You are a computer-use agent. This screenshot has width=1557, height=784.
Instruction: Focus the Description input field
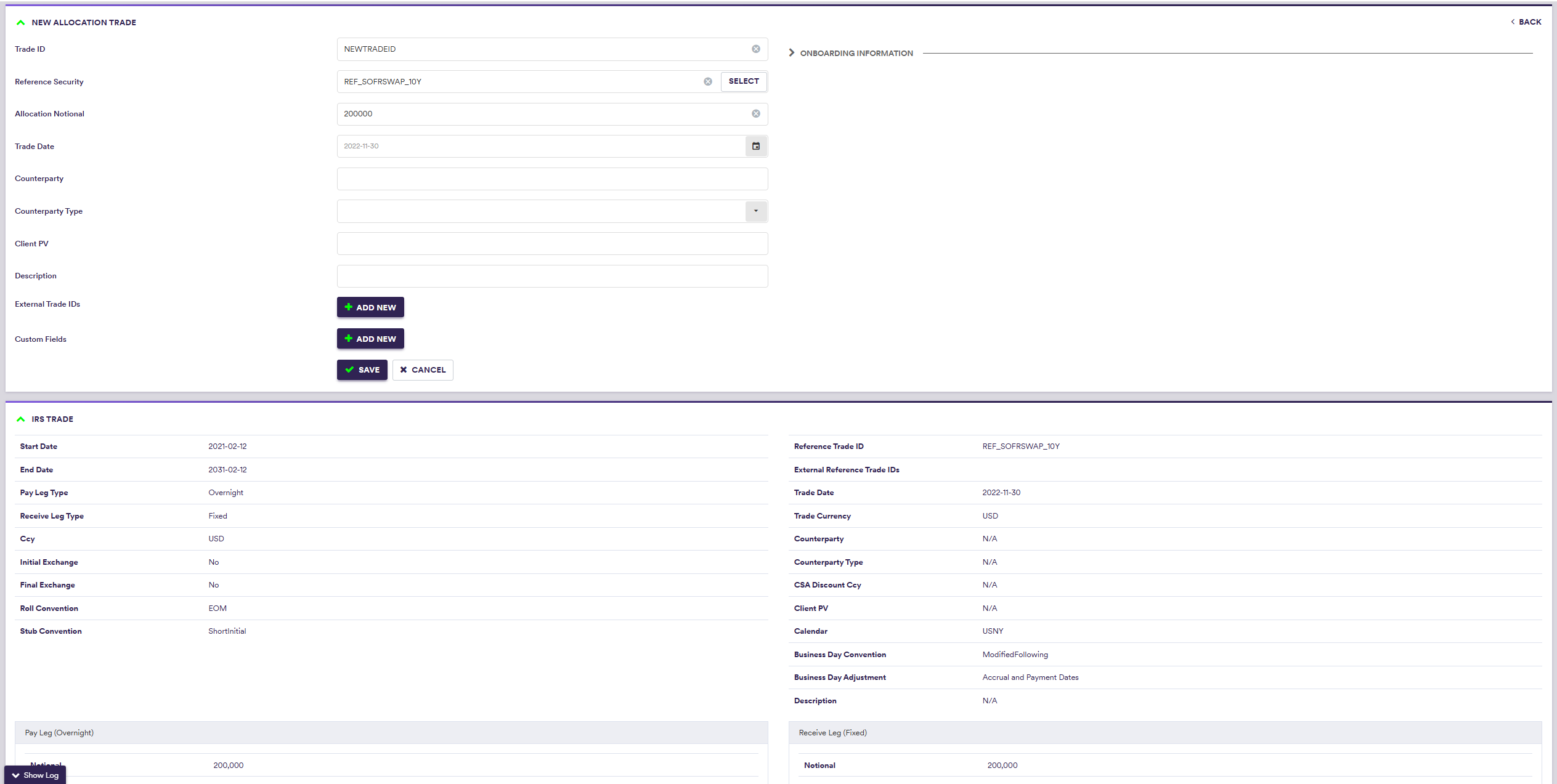click(551, 277)
